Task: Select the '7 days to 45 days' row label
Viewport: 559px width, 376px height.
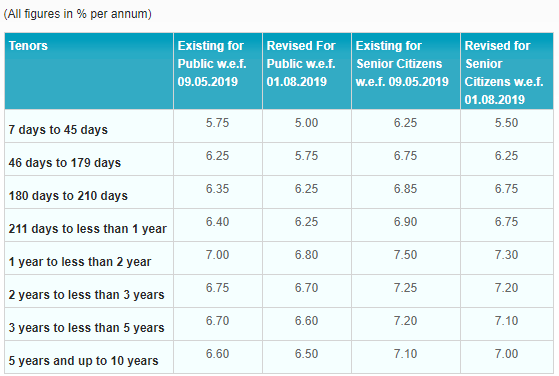Action: (x=58, y=130)
